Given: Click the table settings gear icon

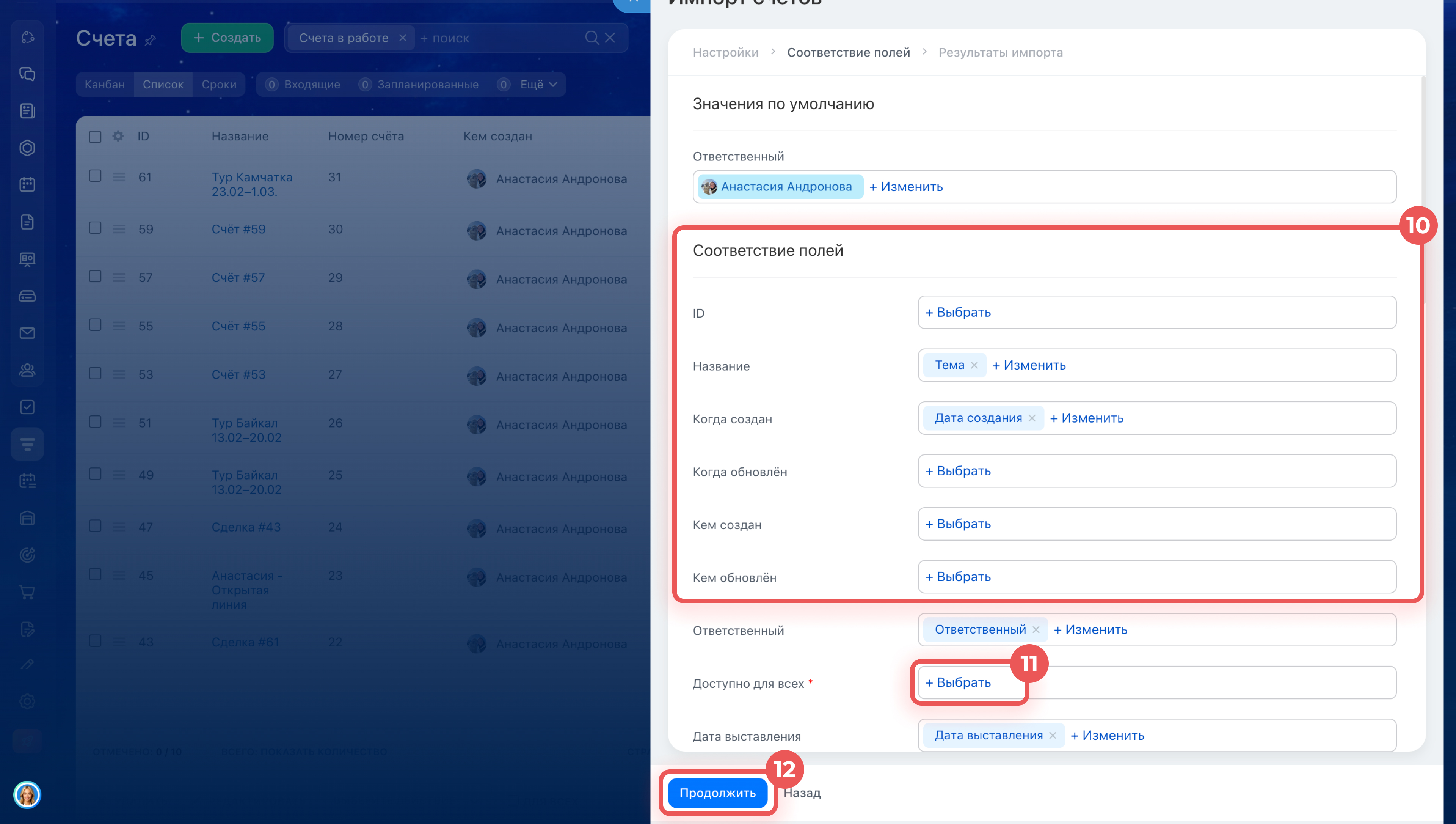Looking at the screenshot, I should coord(118,137).
